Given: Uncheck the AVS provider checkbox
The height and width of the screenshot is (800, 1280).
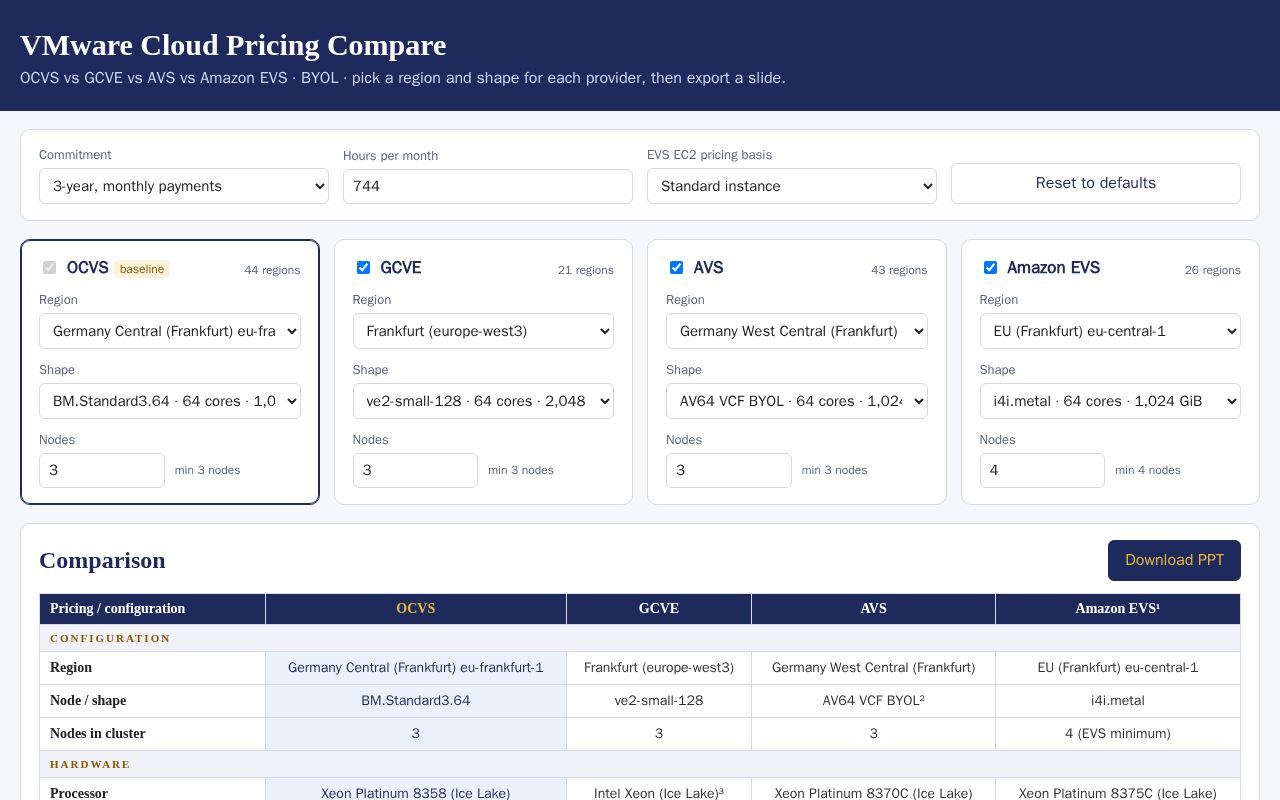Looking at the screenshot, I should 676,267.
